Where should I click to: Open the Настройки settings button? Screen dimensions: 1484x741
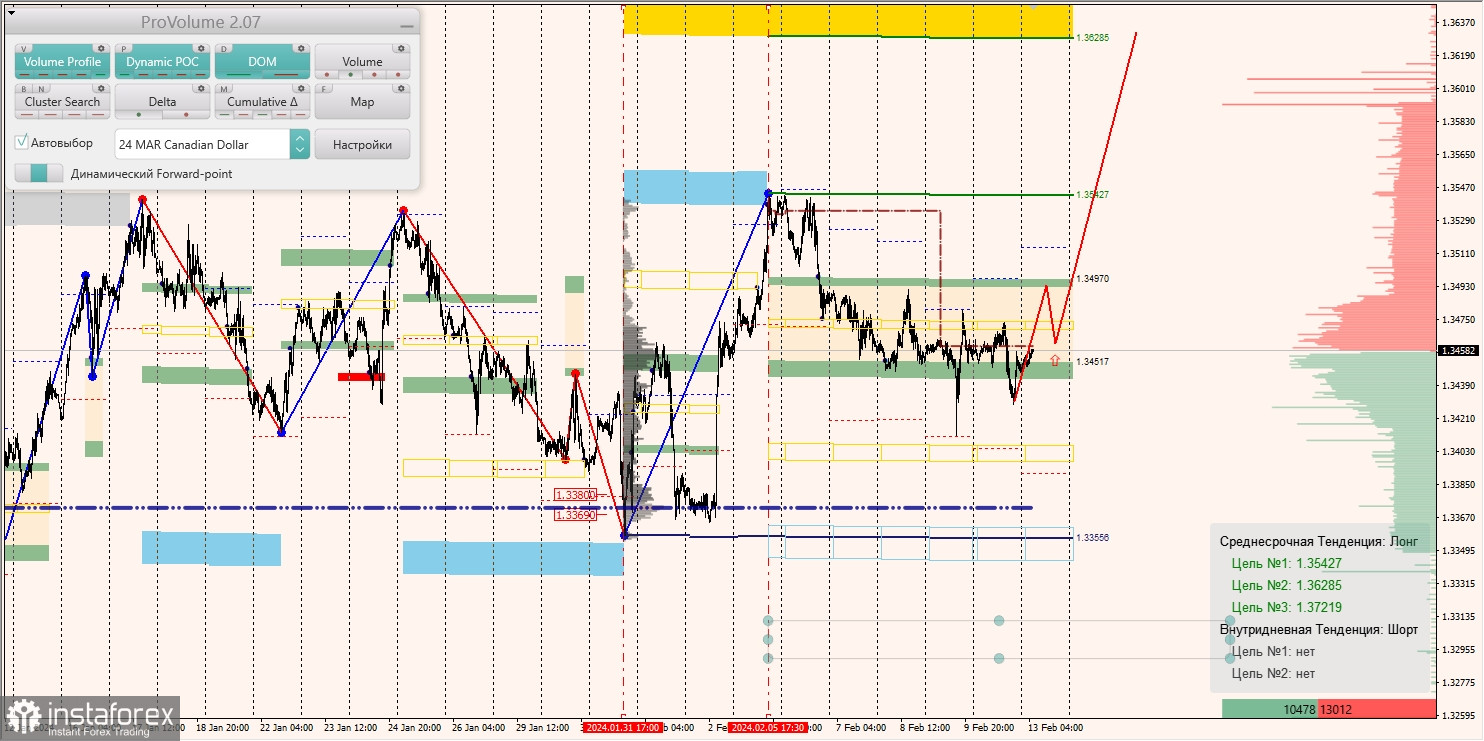click(x=362, y=144)
